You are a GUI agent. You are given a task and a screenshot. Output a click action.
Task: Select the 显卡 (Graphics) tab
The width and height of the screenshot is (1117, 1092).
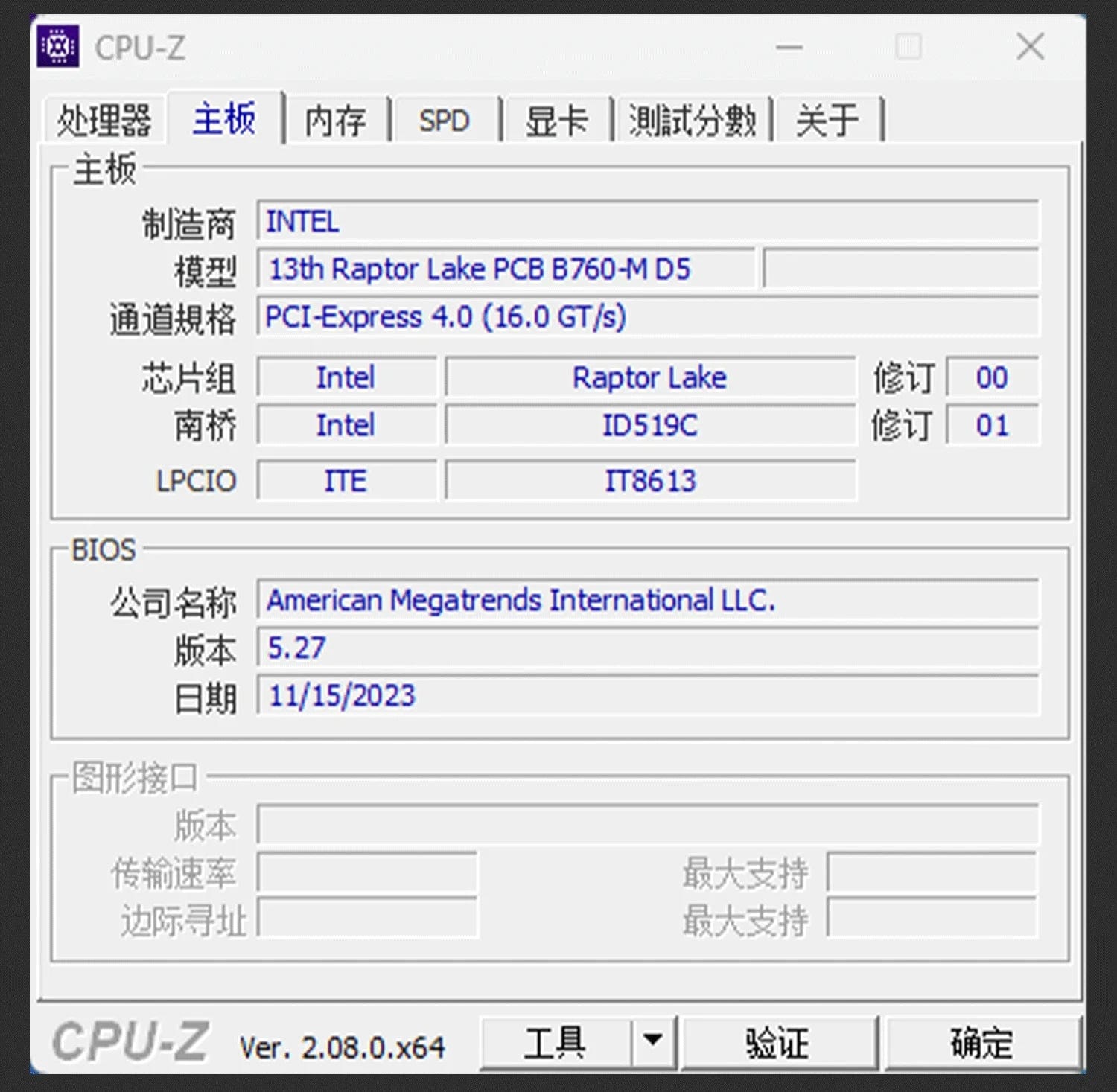[556, 121]
